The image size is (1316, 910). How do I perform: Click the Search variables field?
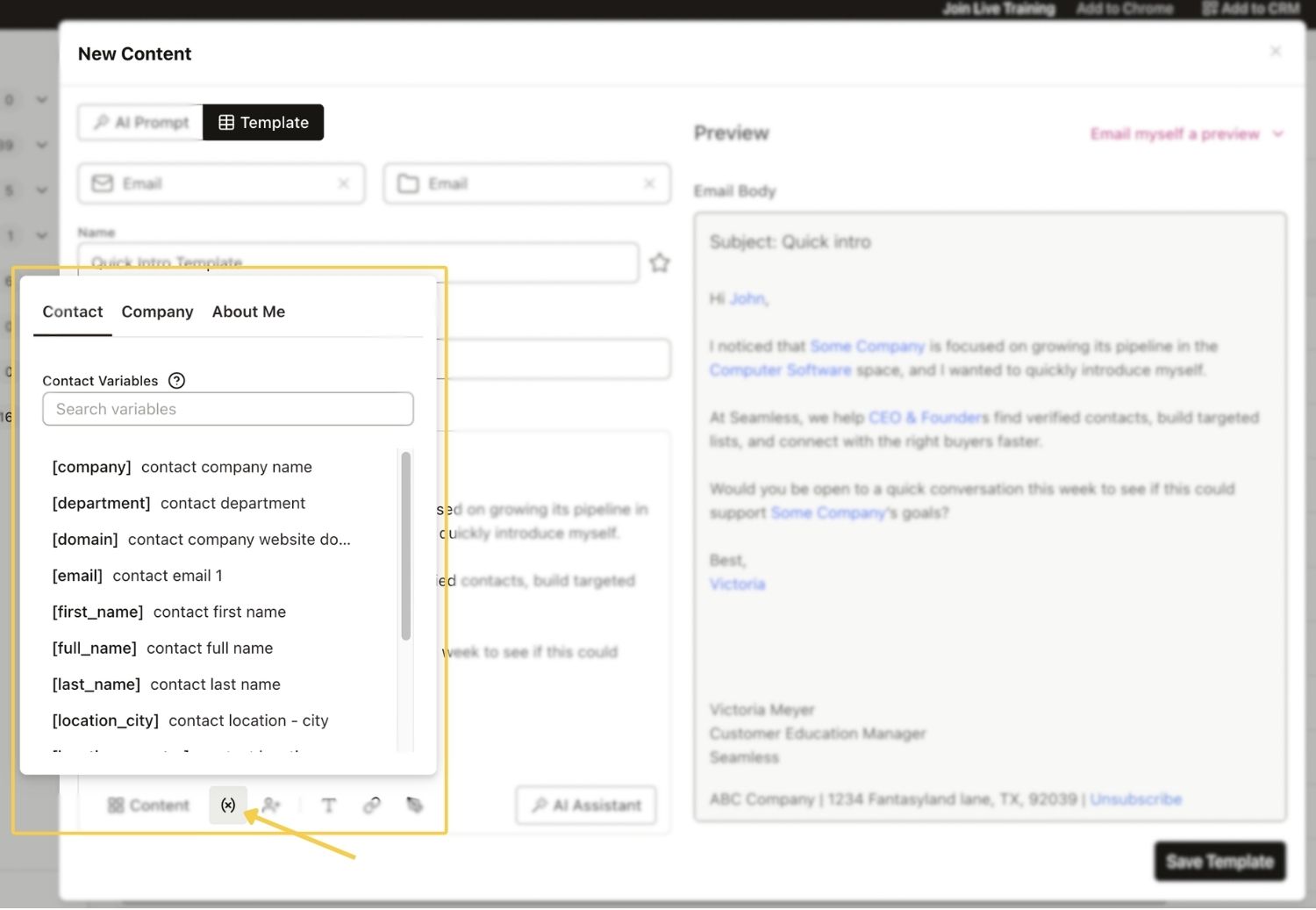point(228,409)
